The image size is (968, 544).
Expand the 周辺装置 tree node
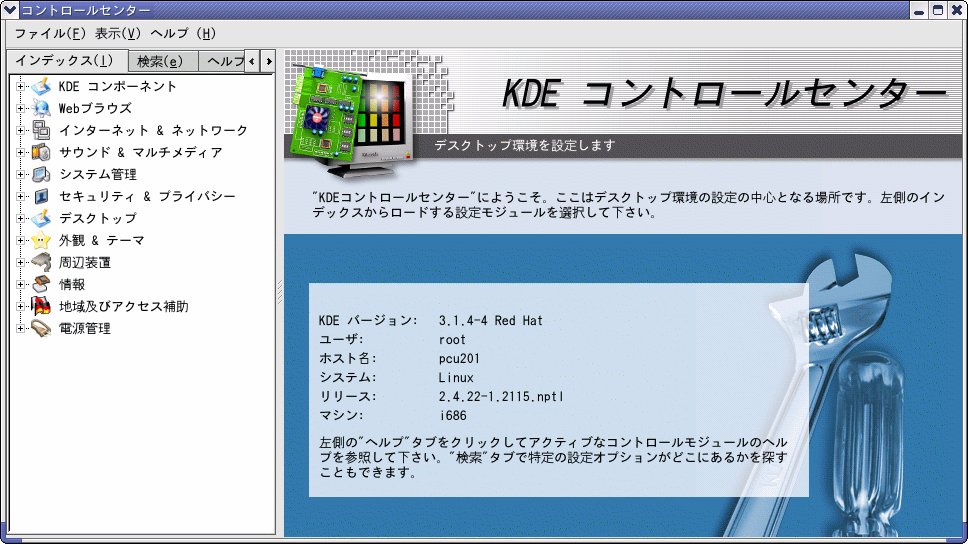[20, 262]
